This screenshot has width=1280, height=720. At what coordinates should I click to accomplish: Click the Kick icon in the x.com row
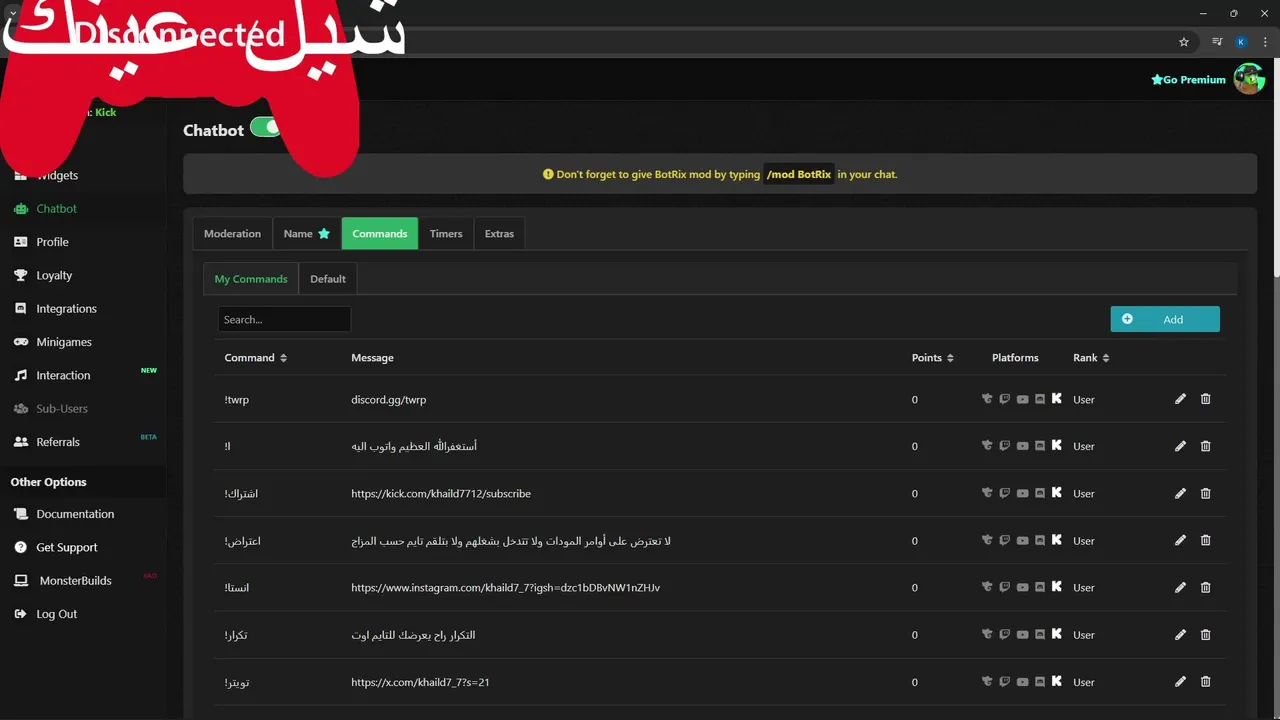(1057, 682)
